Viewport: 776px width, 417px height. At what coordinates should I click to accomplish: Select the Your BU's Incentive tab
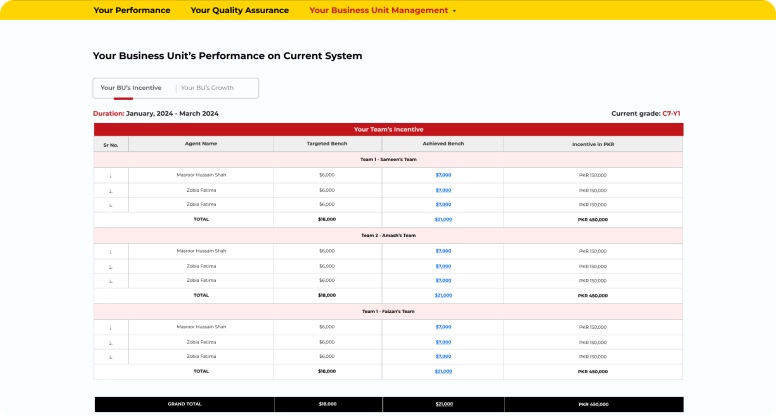coord(131,88)
